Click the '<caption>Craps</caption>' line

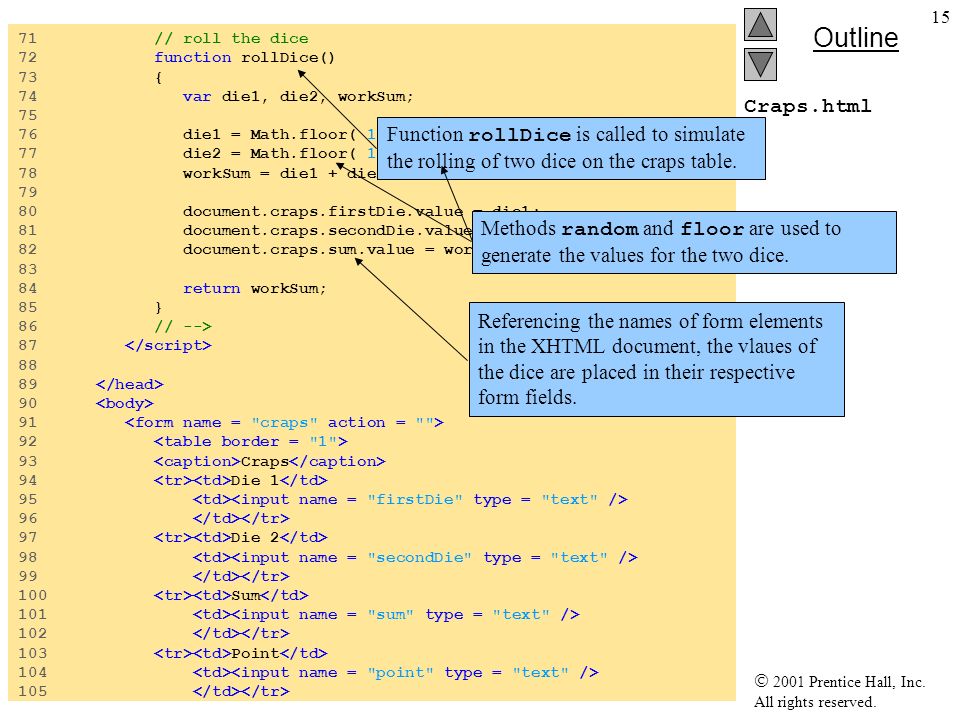click(269, 461)
